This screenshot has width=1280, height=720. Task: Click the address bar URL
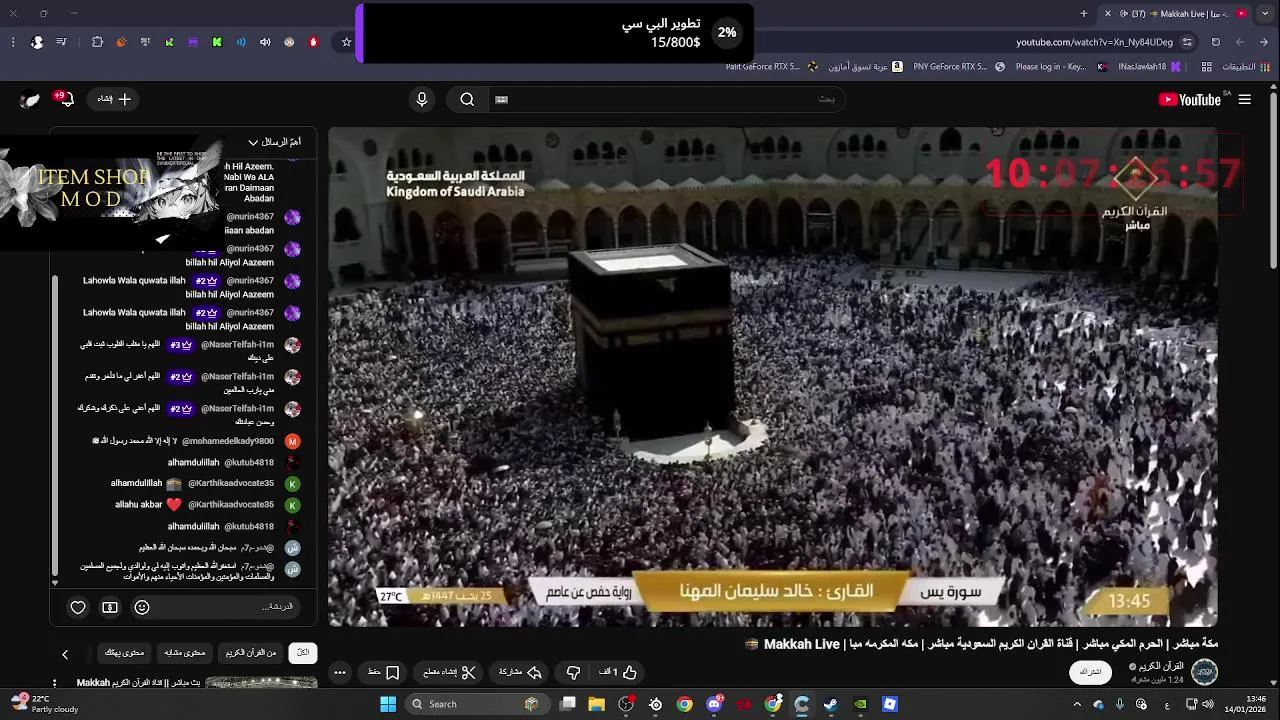point(1094,42)
